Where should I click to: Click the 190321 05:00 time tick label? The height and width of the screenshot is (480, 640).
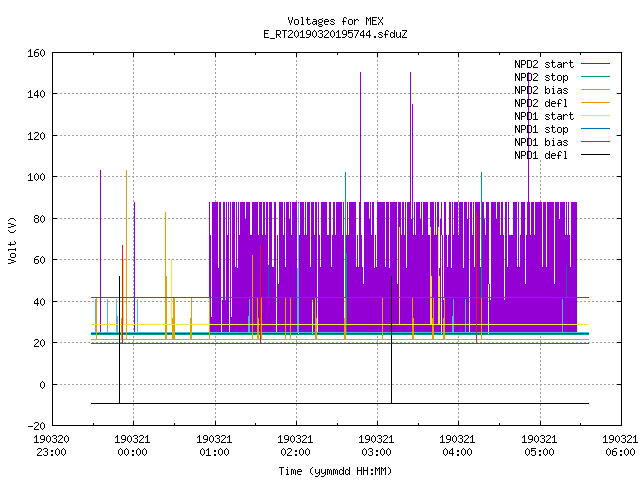click(x=539, y=446)
